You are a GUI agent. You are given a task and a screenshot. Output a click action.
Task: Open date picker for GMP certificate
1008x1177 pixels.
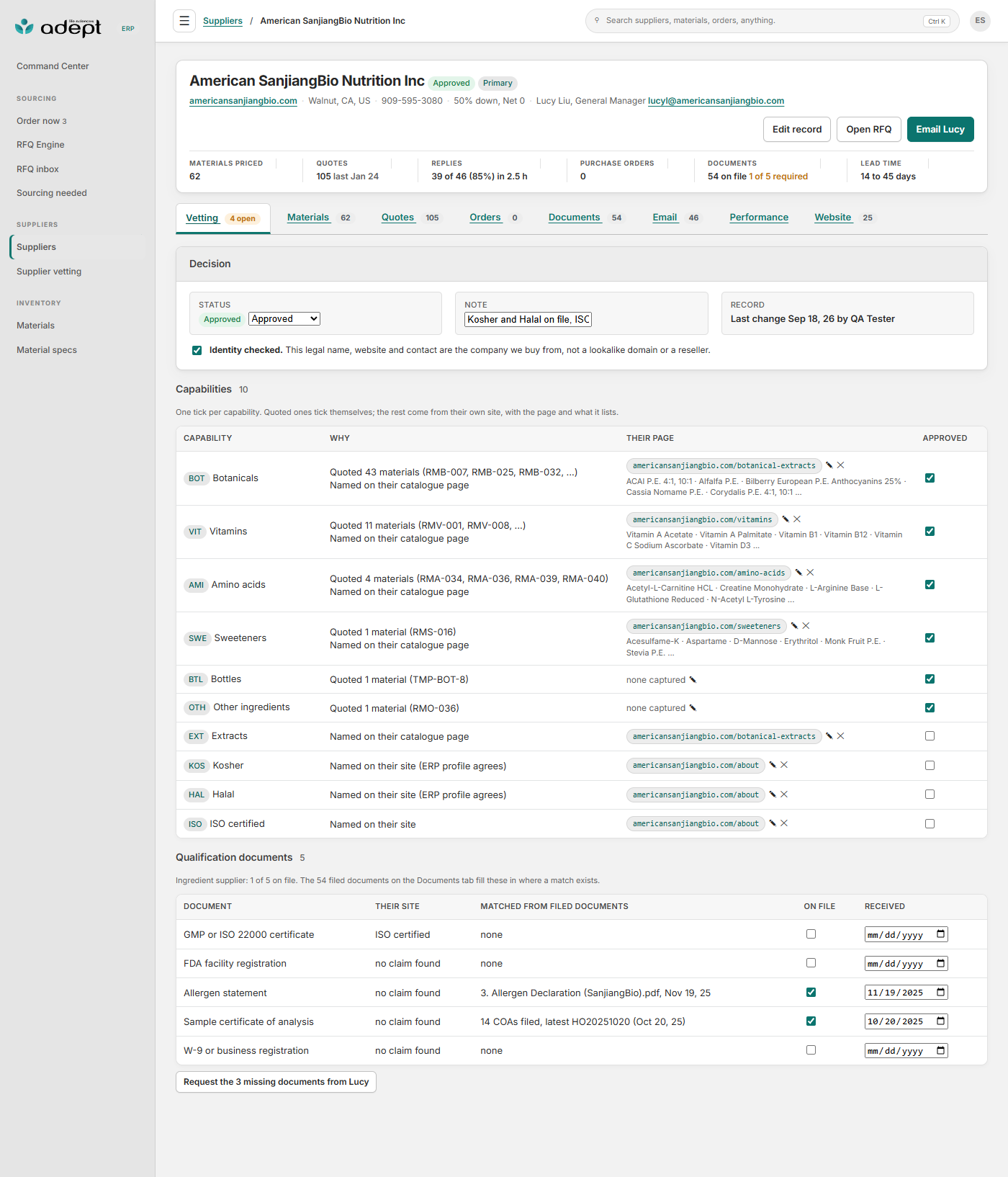[x=940, y=934]
